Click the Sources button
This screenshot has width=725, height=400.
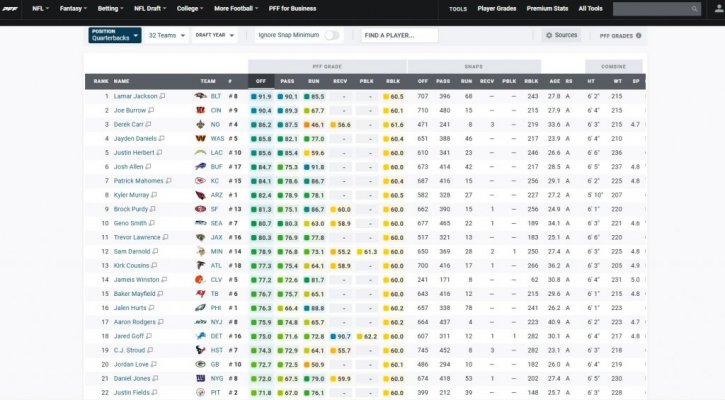coord(561,35)
